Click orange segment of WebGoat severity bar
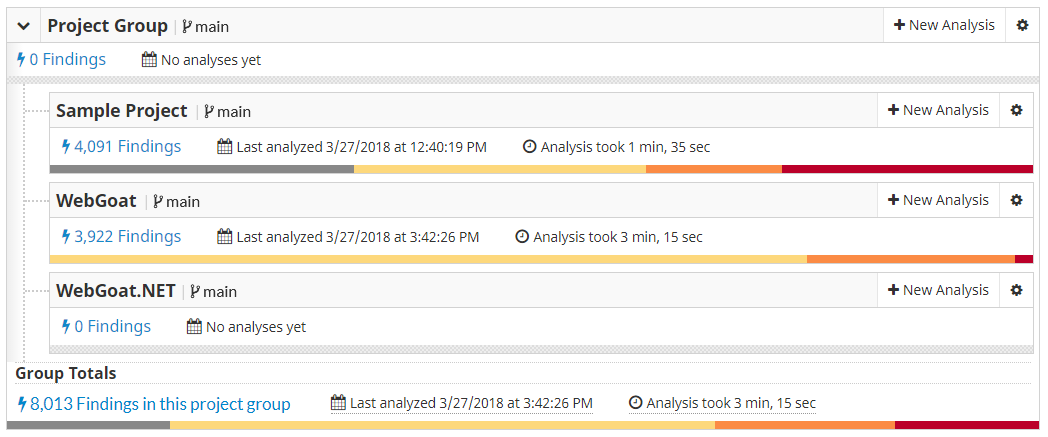This screenshot has height=437, width=1048. click(911, 259)
